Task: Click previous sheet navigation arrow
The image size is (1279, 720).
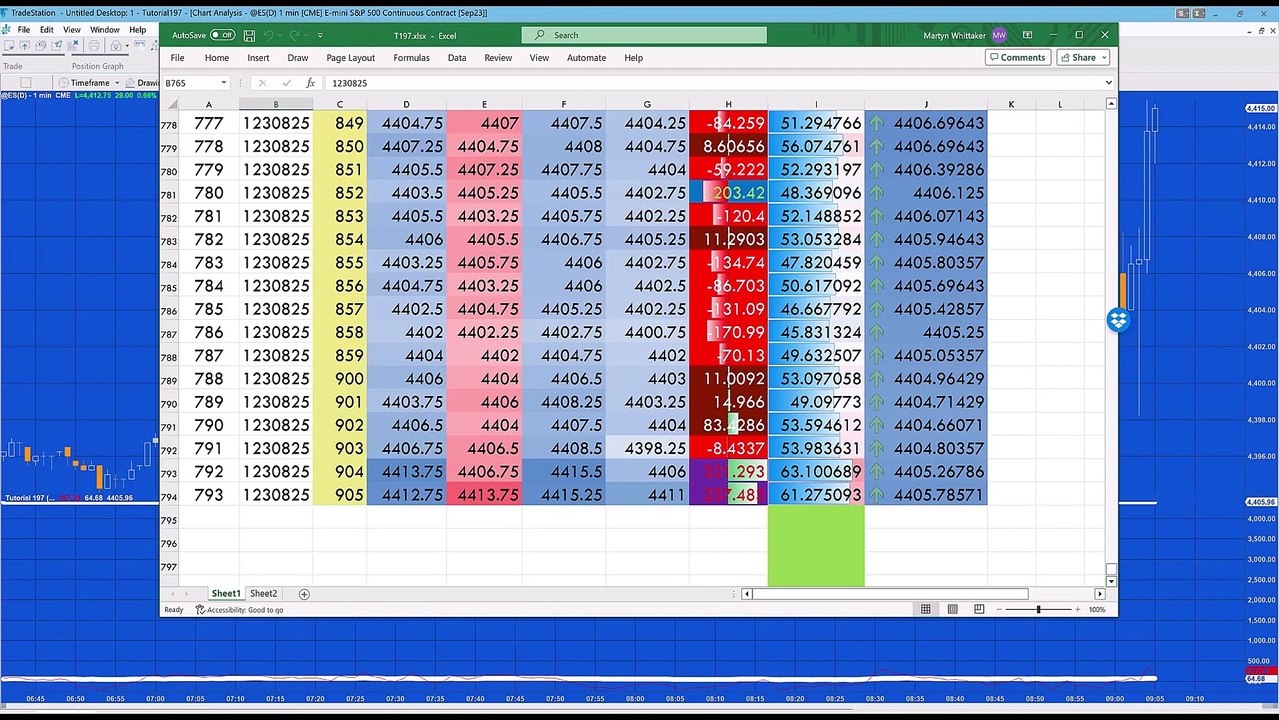Action: pyautogui.click(x=172, y=594)
